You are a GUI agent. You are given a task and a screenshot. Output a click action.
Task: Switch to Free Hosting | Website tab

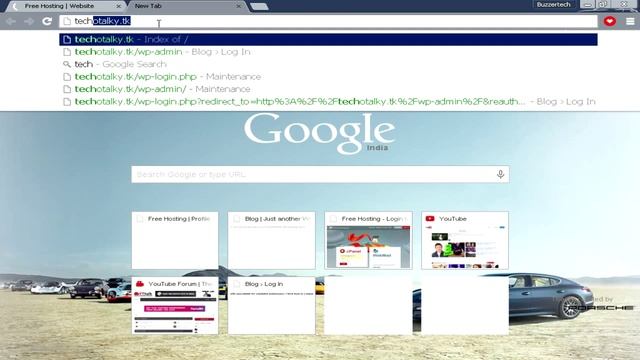point(65,6)
